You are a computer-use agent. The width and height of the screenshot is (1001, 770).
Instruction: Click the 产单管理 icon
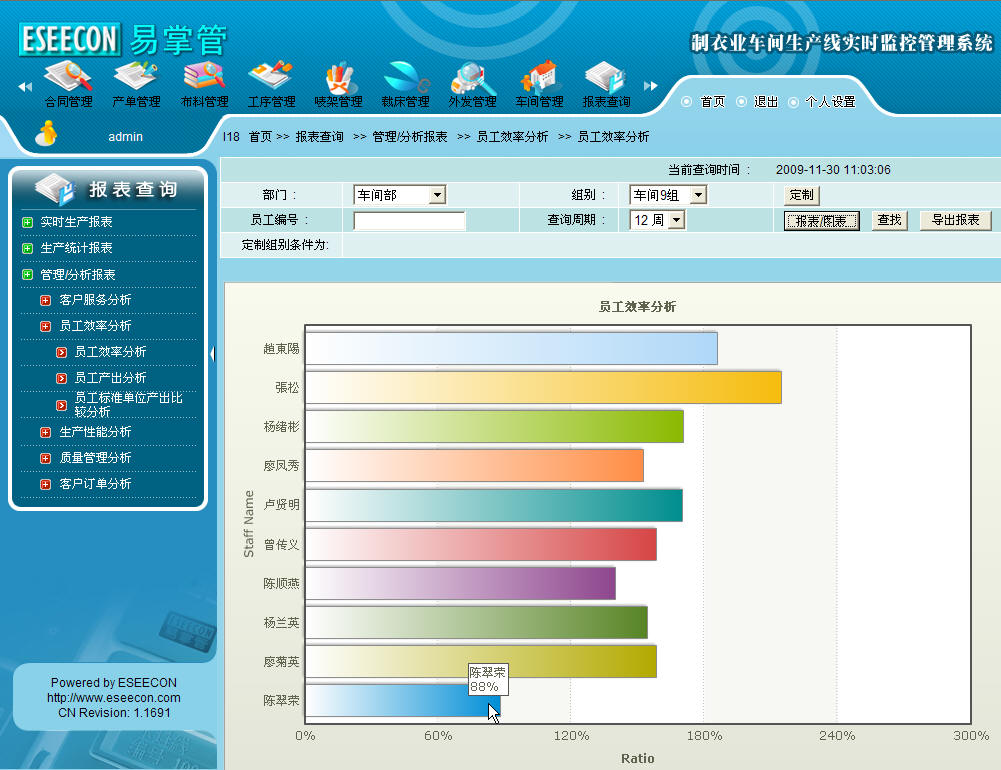(x=135, y=78)
